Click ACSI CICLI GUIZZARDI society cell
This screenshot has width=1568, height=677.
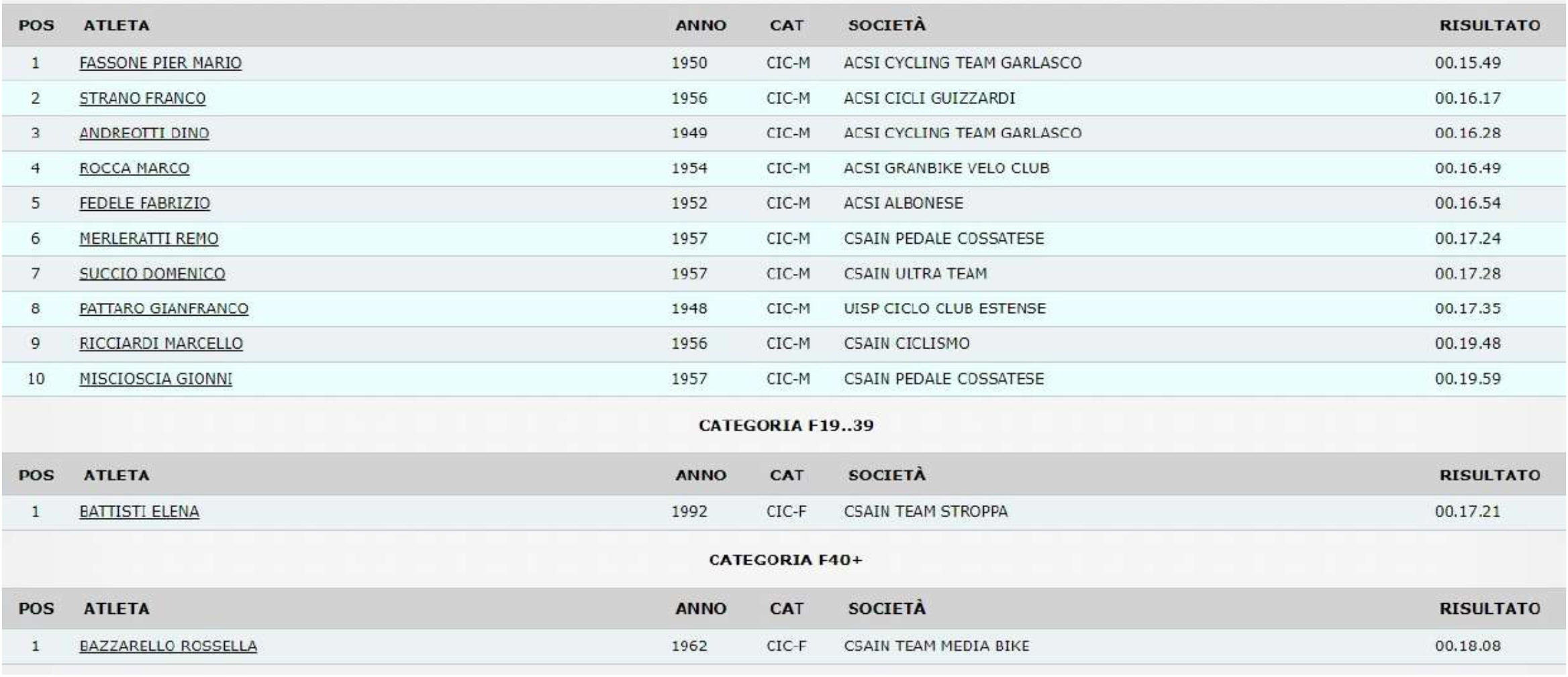pyautogui.click(x=929, y=98)
